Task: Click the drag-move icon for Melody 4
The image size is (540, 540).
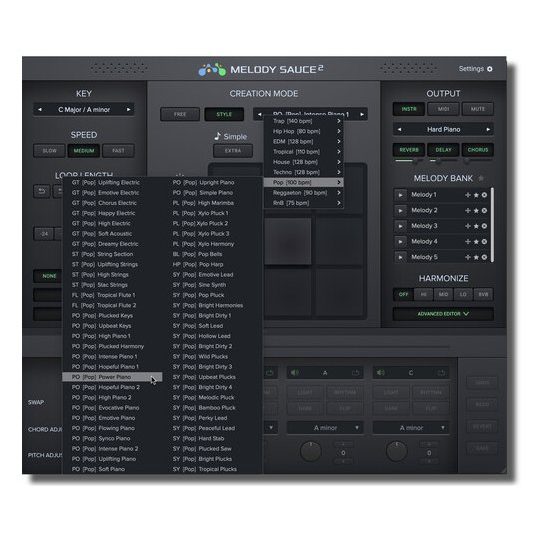Action: pyautogui.click(x=468, y=241)
